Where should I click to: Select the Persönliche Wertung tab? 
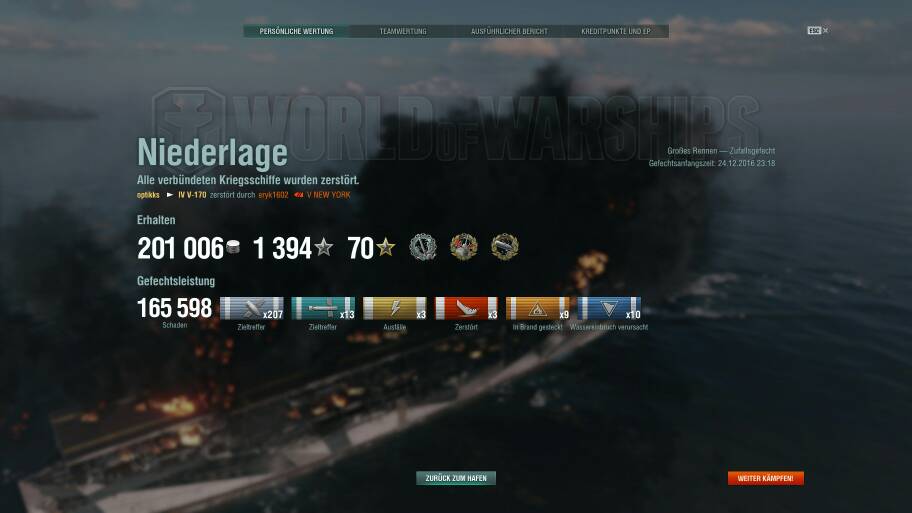(296, 31)
